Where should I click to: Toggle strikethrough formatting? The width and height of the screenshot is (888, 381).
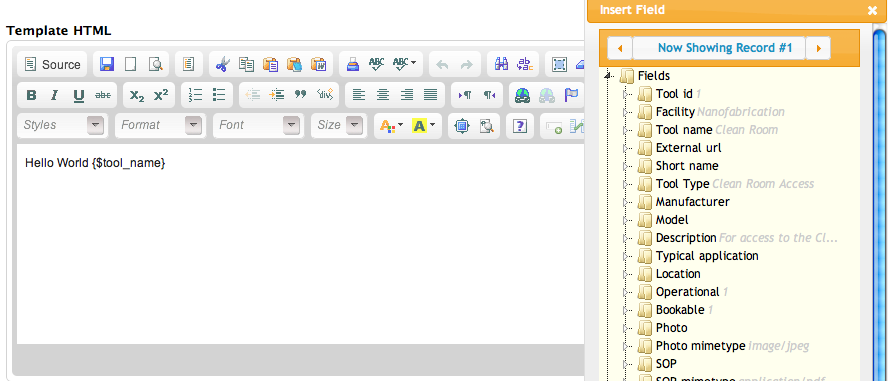coord(103,95)
